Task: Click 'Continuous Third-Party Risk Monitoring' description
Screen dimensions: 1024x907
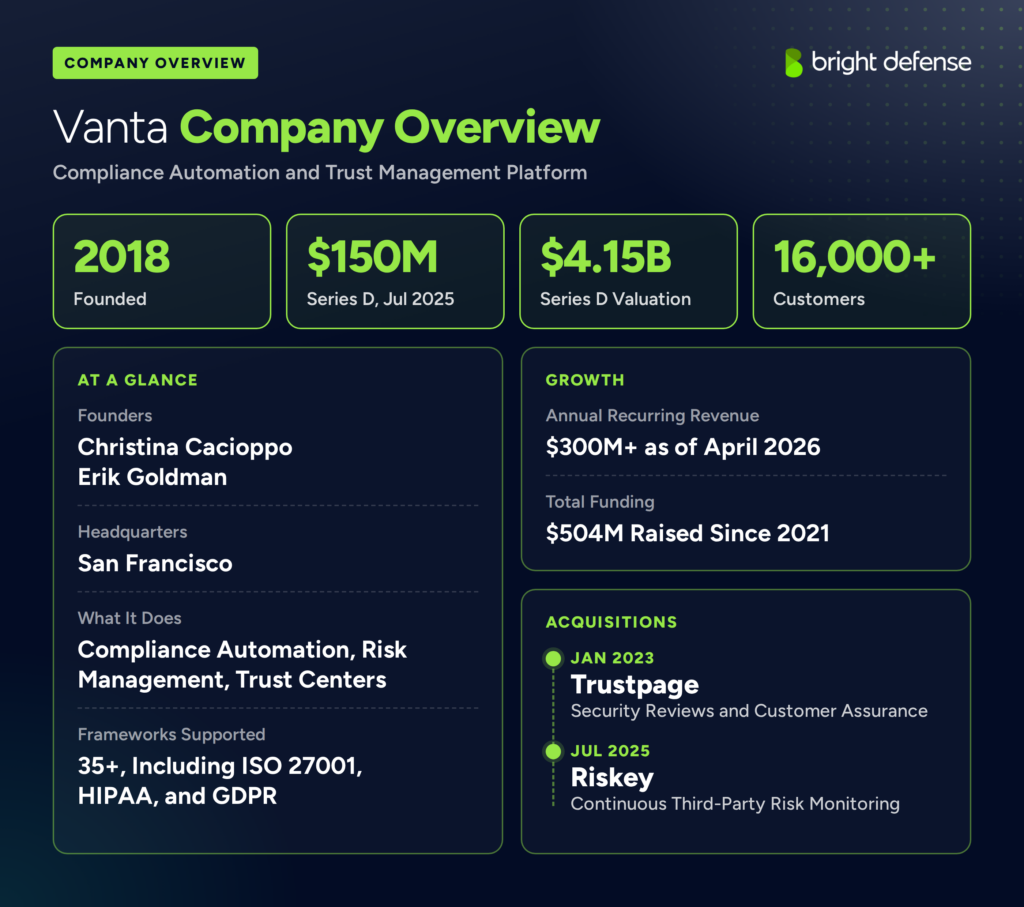Action: point(735,803)
